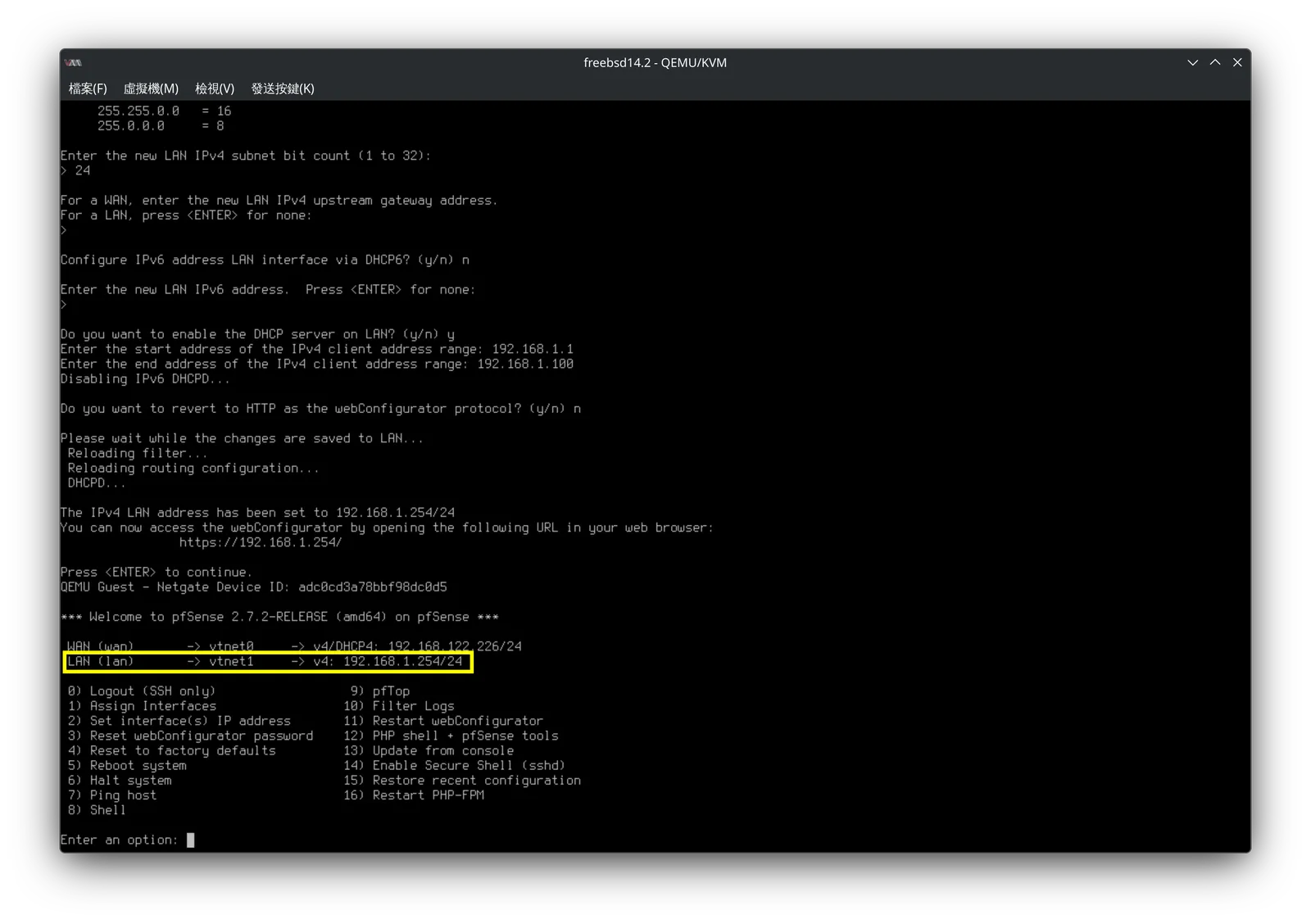Click the LAN (lan) vtnet1 interface line
The height and width of the screenshot is (924, 1311).
click(265, 661)
